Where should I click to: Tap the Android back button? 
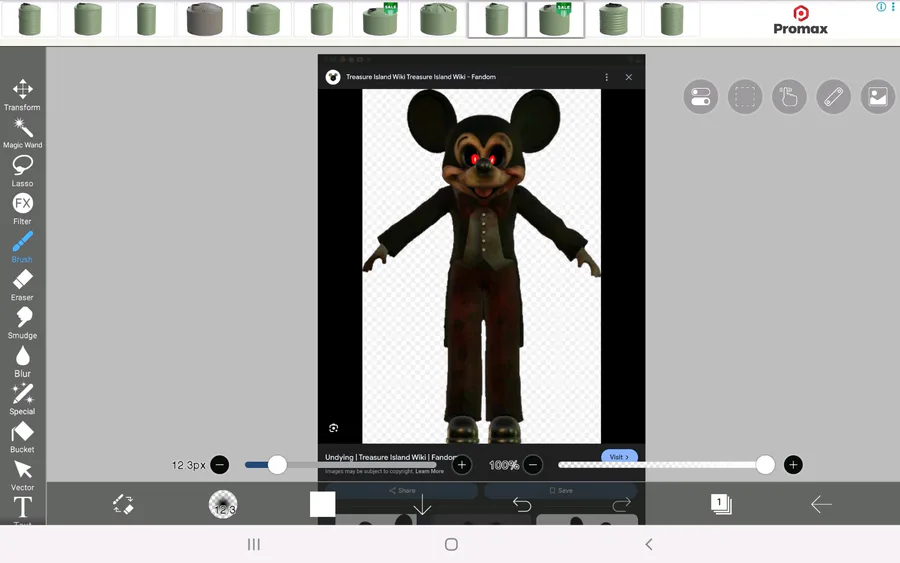coord(649,544)
